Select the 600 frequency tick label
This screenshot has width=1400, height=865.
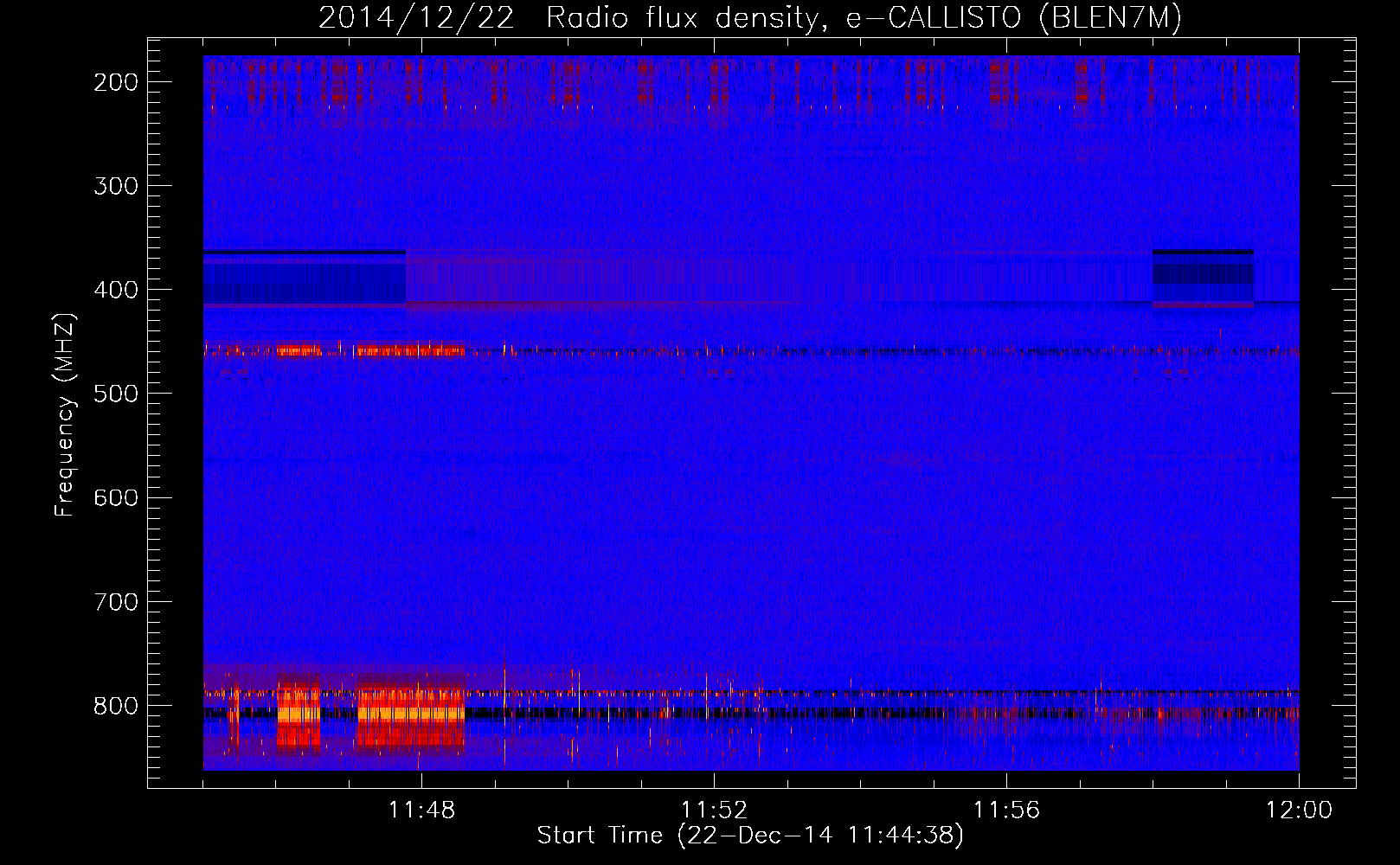click(116, 498)
